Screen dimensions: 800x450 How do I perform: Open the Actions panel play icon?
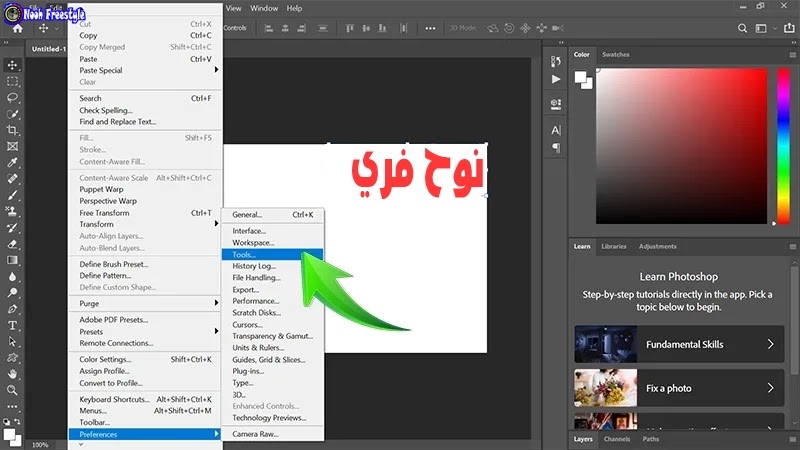[556, 79]
